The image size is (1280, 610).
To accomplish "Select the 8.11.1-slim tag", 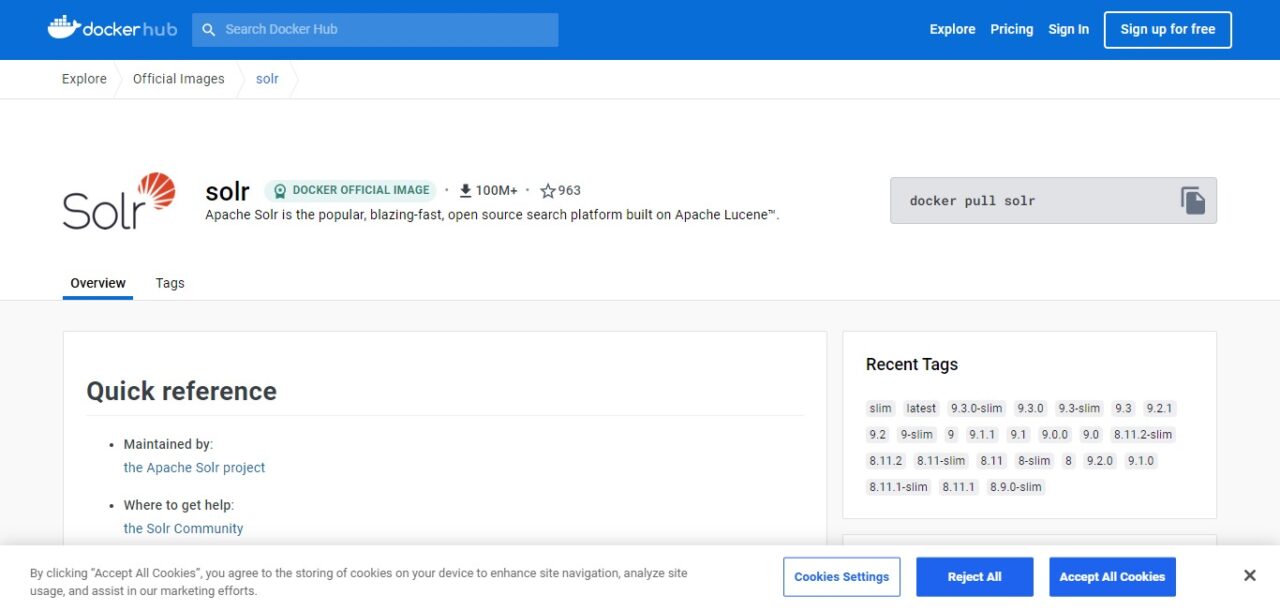I will click(x=898, y=487).
